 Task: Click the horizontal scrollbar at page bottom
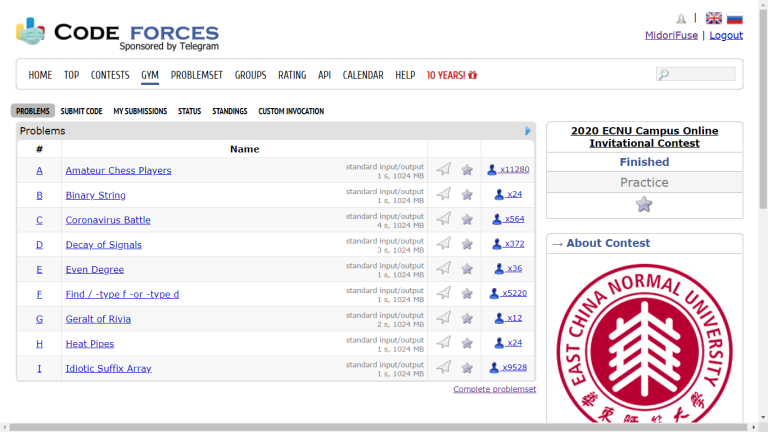(x=380, y=427)
